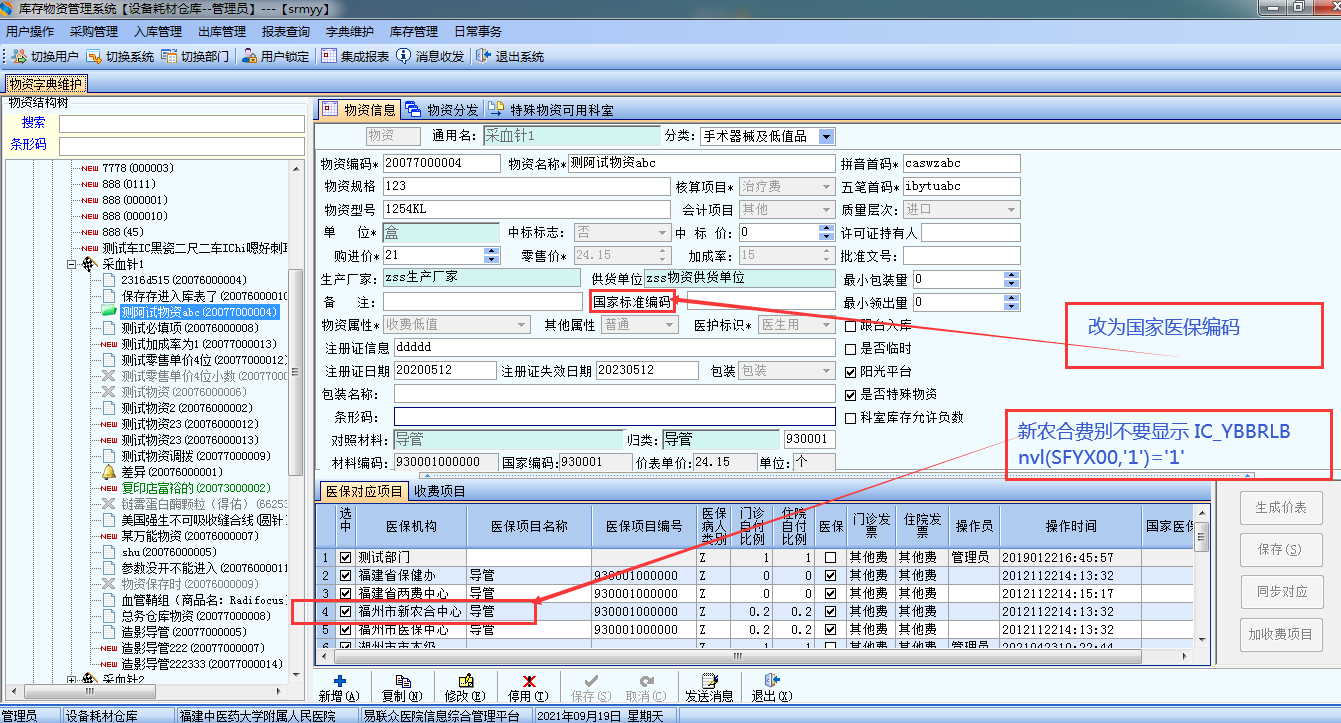1341x723 pixels.
Task: Click the 停用 icon in bottom bar
Action: [528, 681]
